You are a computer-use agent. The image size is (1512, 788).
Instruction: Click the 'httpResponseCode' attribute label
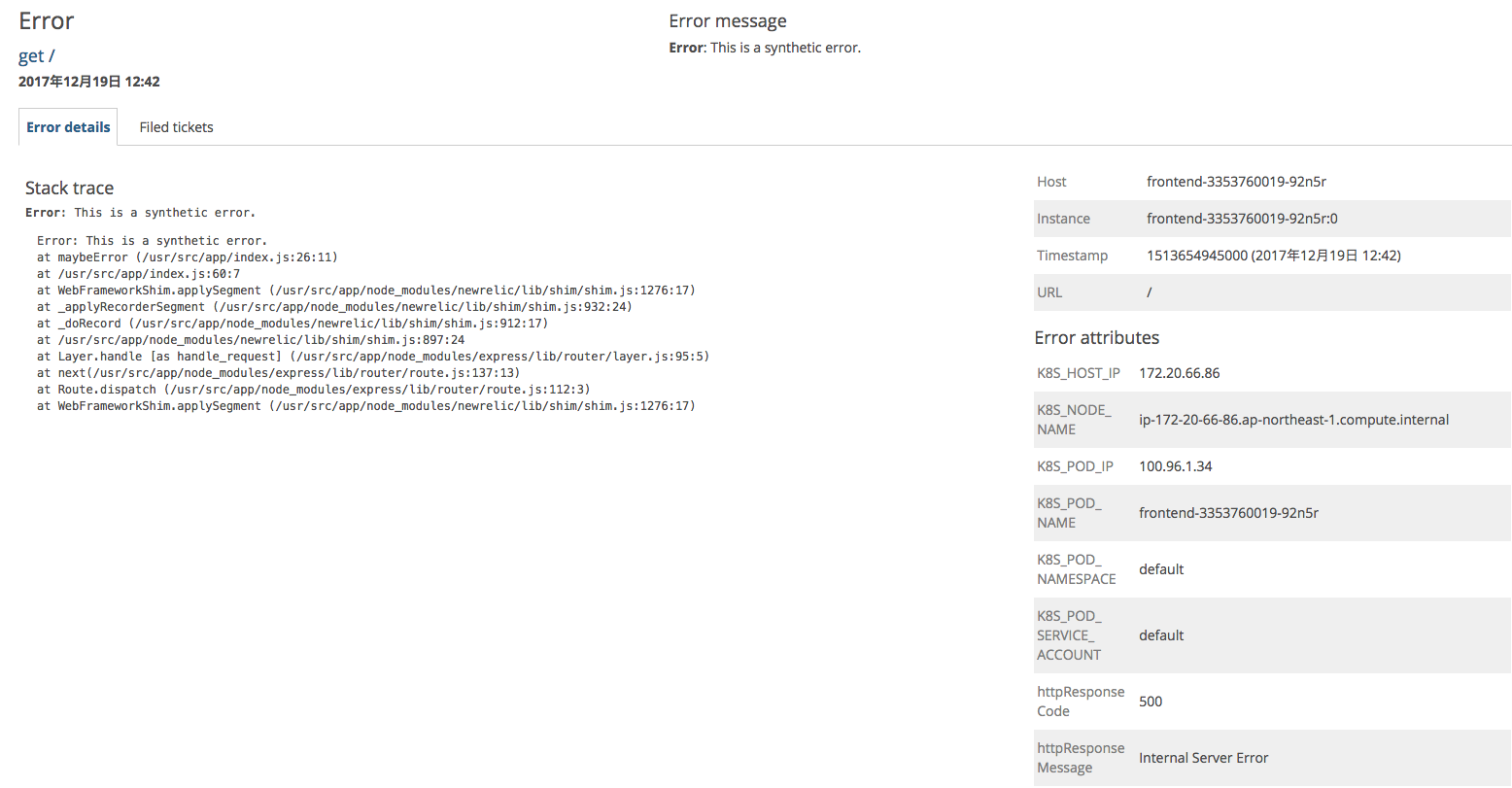pos(1081,702)
